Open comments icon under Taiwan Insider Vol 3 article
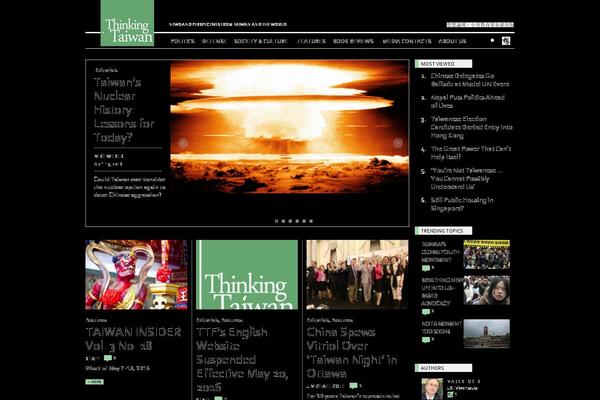Image resolution: width=600 pixels, height=400 pixels. [x=108, y=358]
